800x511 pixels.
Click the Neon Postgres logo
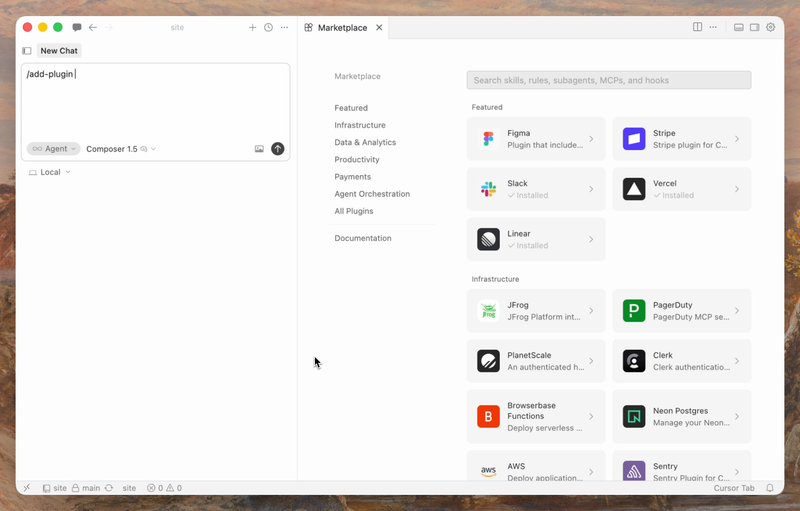(x=634, y=417)
